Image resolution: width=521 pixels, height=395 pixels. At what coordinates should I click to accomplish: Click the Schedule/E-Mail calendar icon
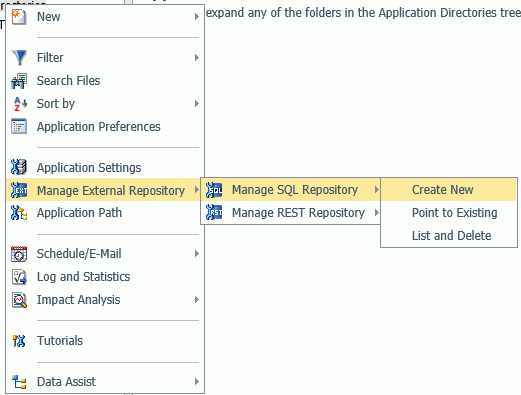[x=19, y=254]
